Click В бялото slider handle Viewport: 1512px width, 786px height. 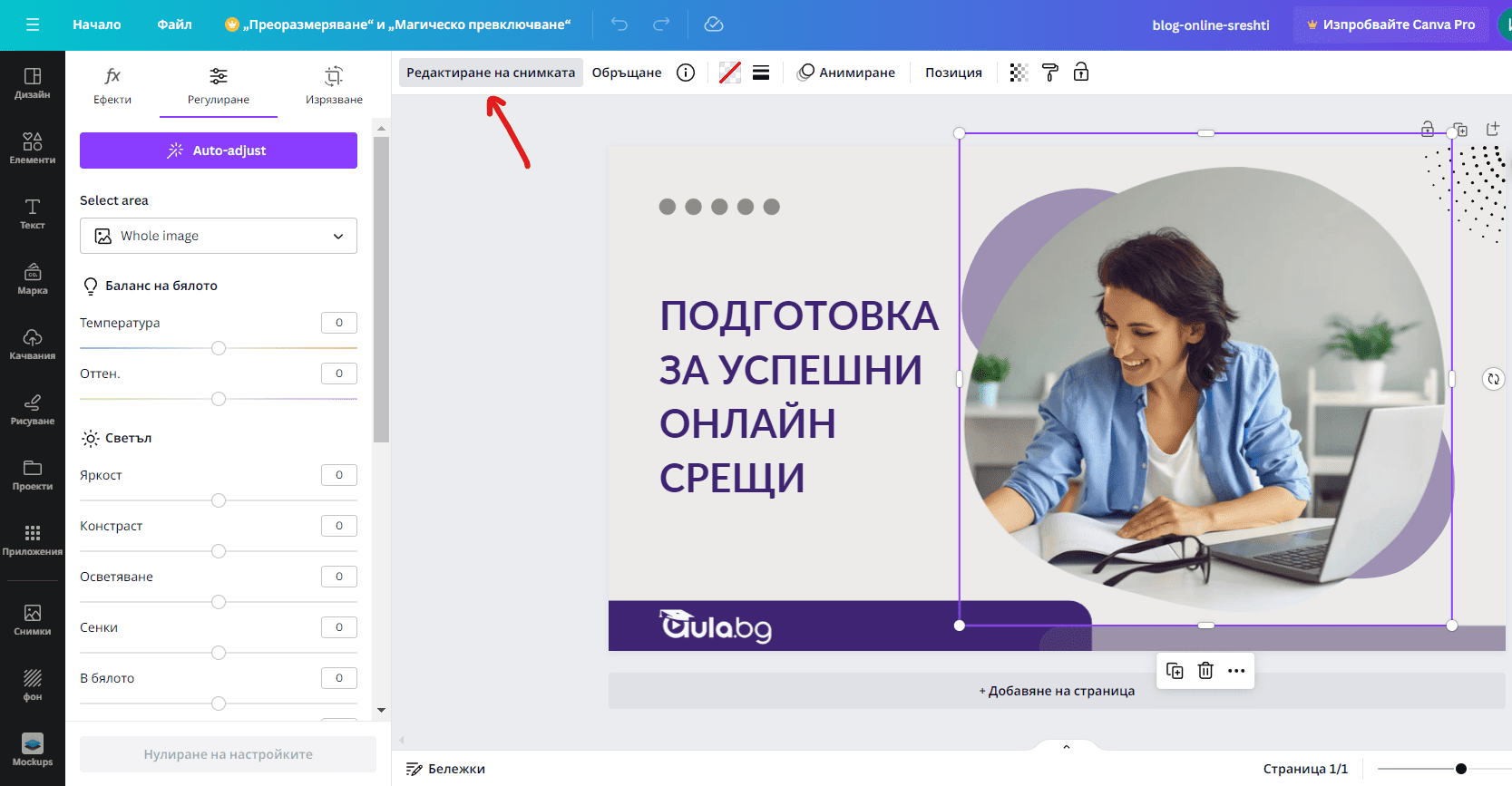(x=219, y=704)
